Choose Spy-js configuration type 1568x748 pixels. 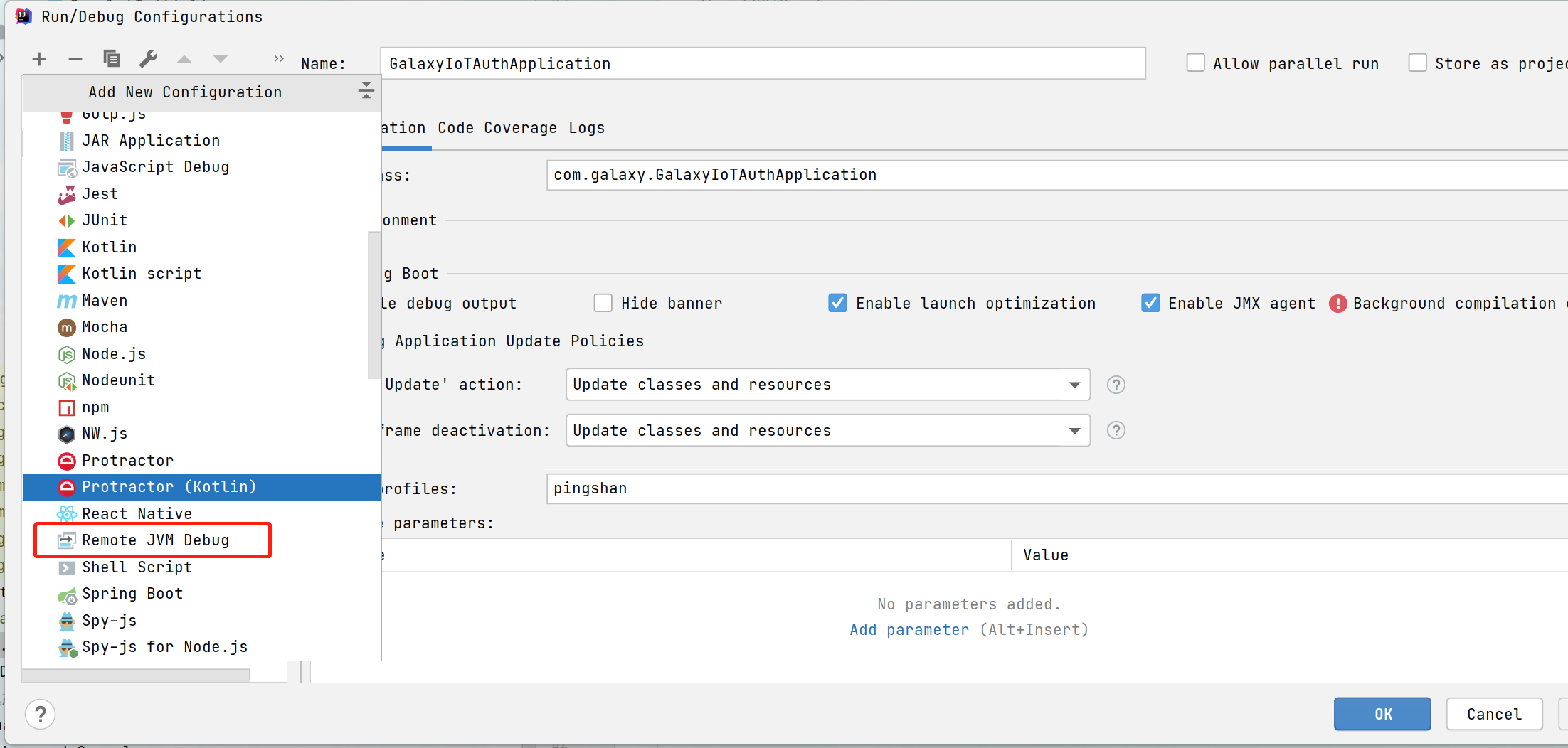tap(203, 621)
